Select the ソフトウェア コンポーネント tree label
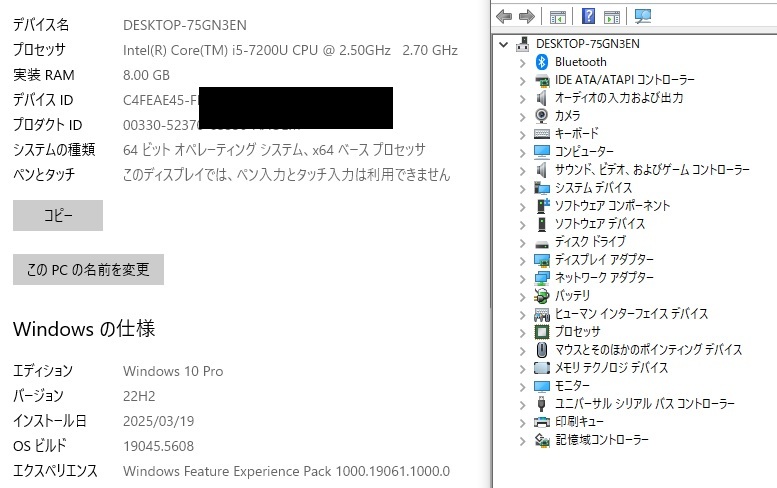777x488 pixels. coord(612,206)
